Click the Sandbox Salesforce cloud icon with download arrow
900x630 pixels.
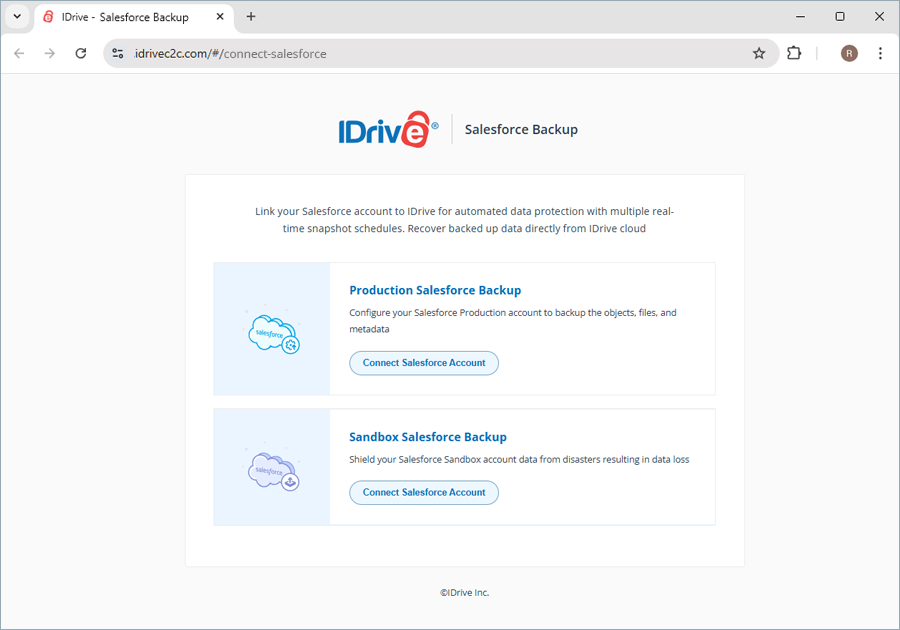[272, 468]
